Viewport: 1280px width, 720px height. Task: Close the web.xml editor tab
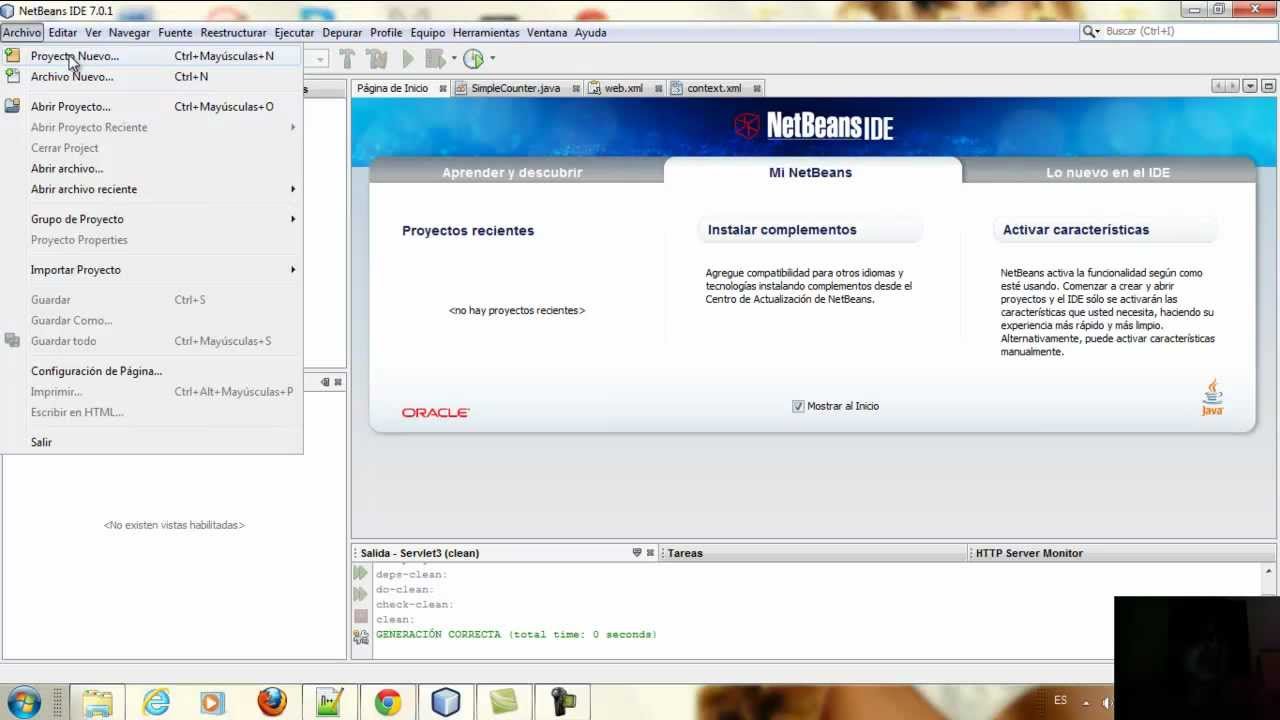(x=658, y=88)
